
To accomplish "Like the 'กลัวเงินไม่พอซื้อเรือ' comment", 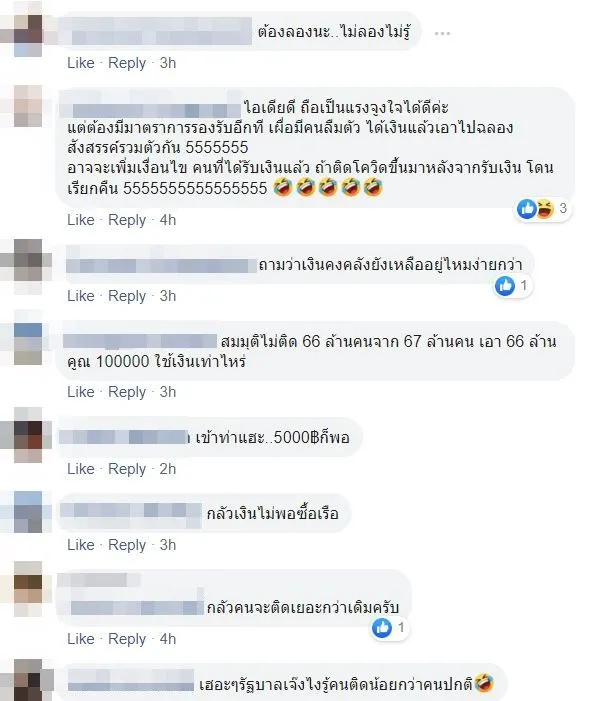I will (x=81, y=545).
